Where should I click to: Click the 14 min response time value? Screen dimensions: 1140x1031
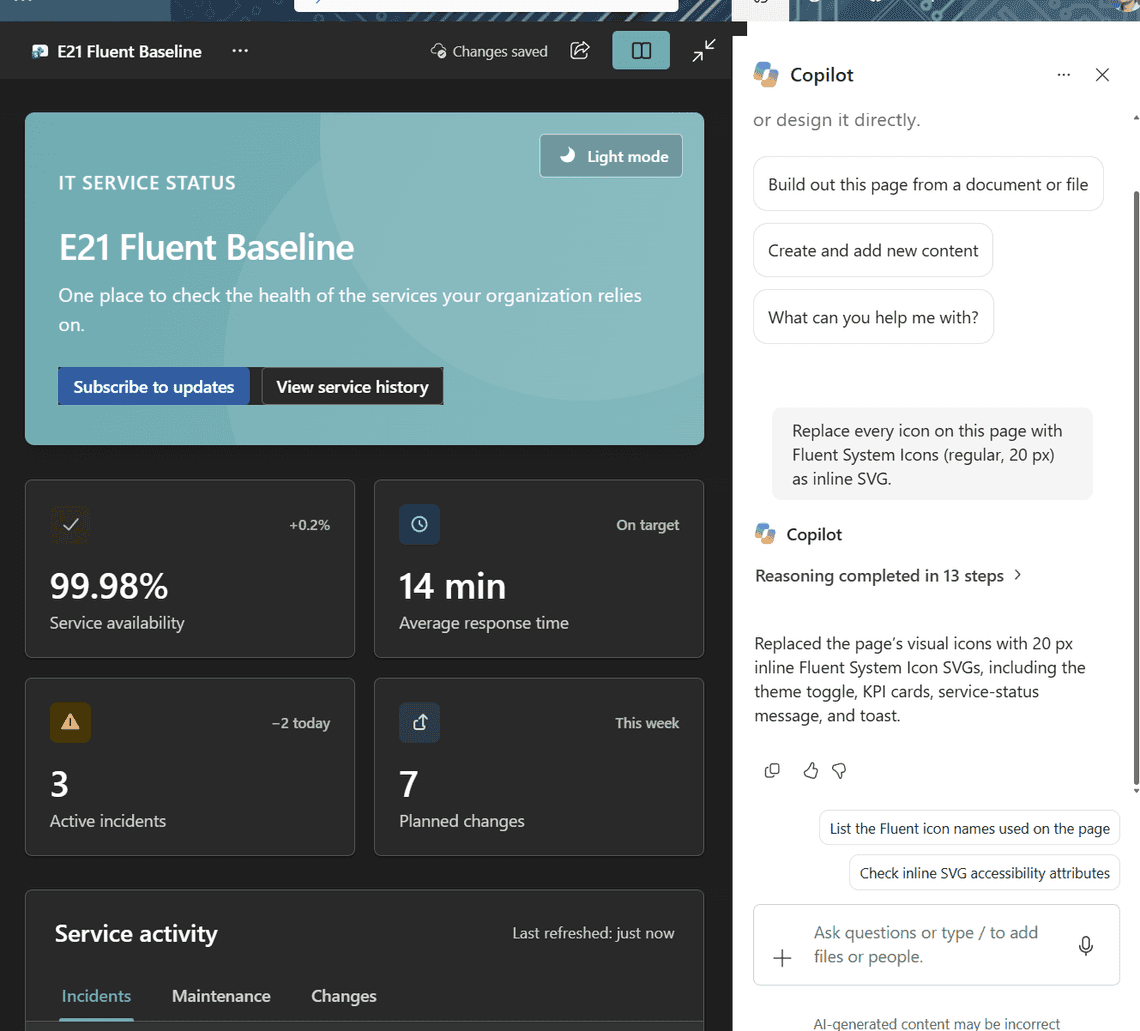pyautogui.click(x=452, y=586)
